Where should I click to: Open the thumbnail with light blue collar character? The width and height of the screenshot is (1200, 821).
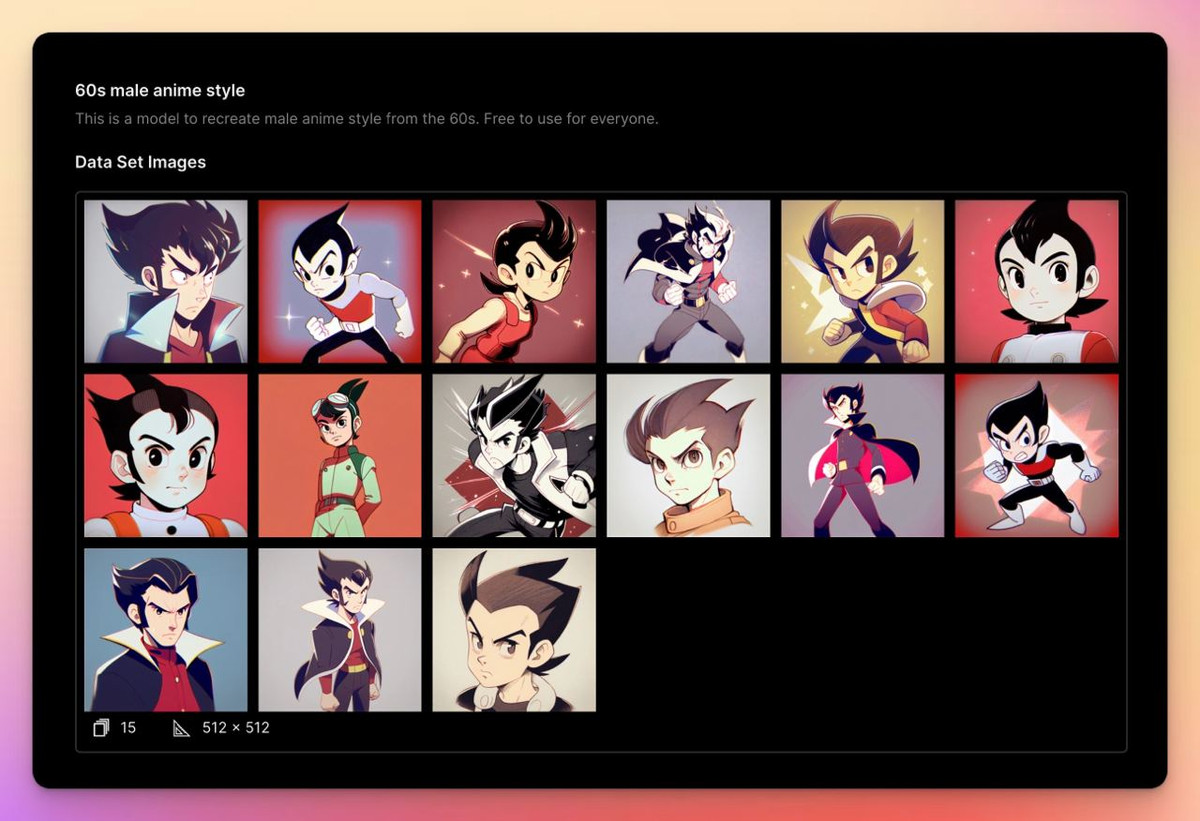tap(165, 281)
